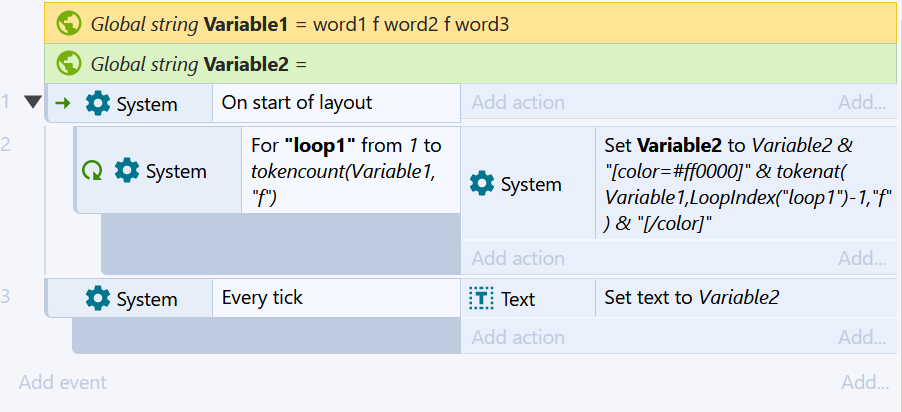The width and height of the screenshot is (902, 412).
Task: Click Add action below the Set Variable2 action
Action: (518, 258)
